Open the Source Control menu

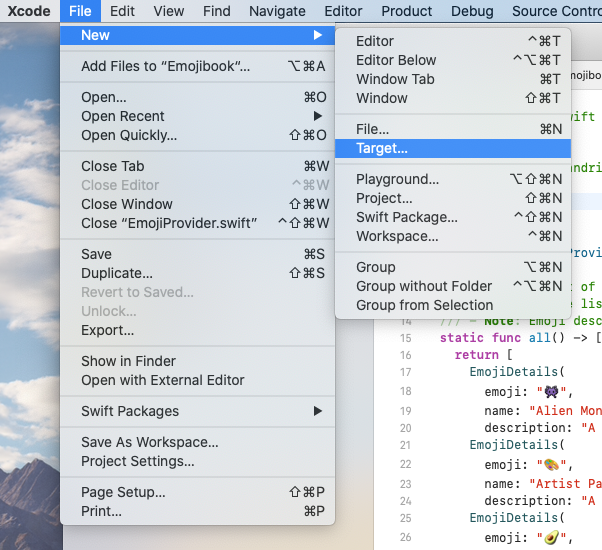pos(557,11)
